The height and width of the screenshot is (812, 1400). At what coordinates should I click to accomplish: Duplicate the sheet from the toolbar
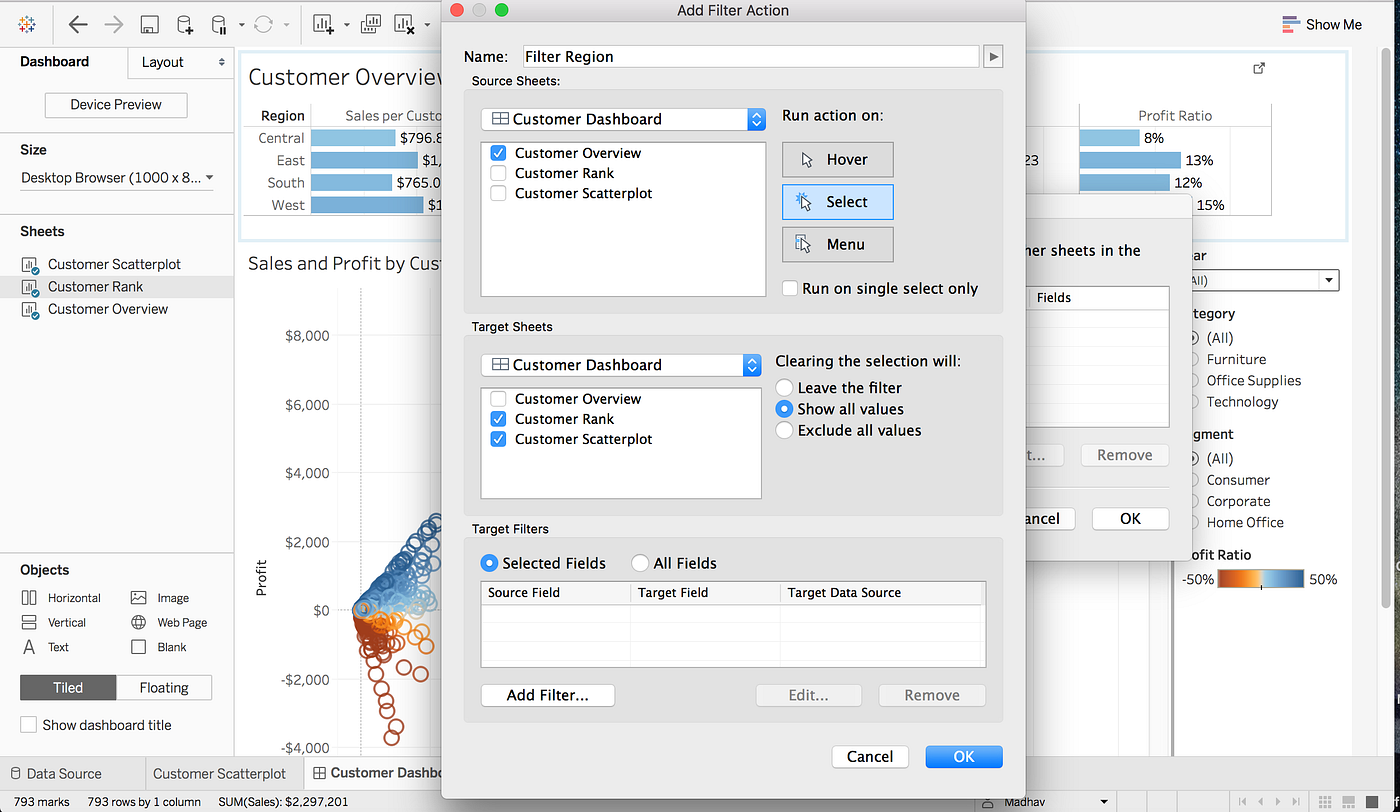(370, 24)
